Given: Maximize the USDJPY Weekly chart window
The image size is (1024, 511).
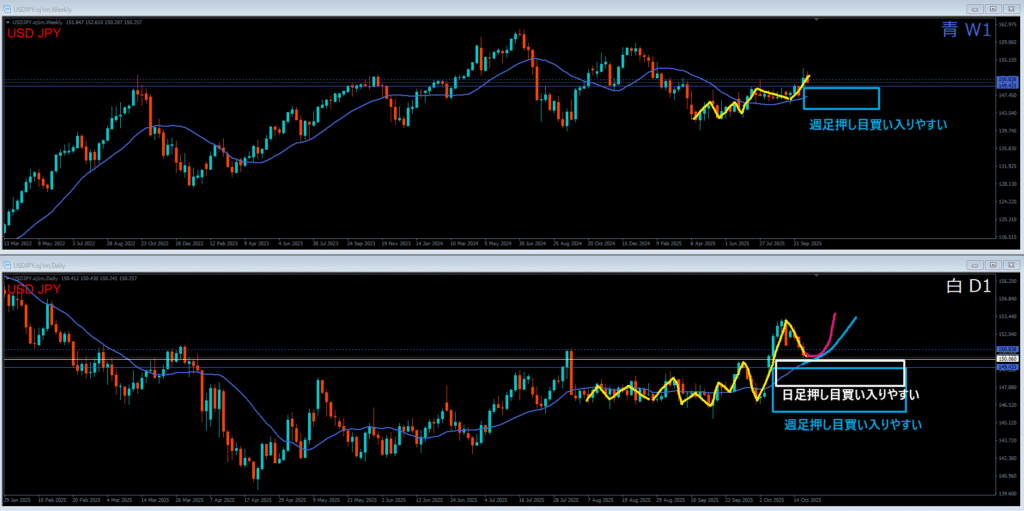Looking at the screenshot, I should (x=992, y=8).
